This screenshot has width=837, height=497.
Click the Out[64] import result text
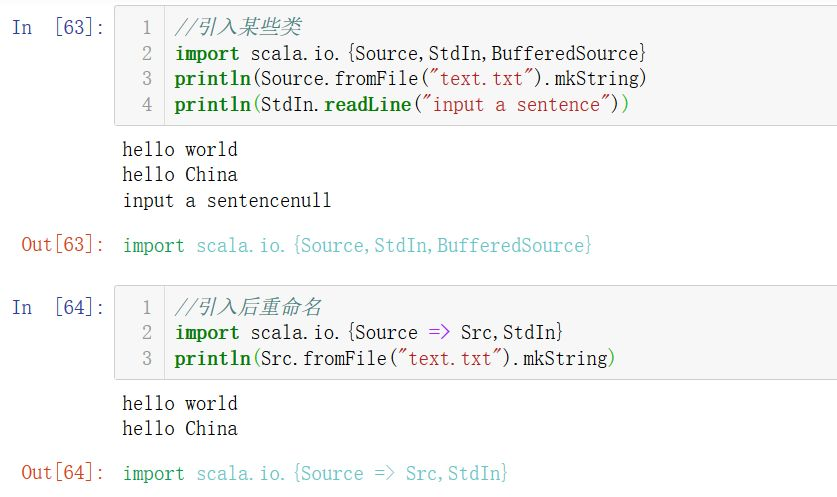tap(315, 472)
